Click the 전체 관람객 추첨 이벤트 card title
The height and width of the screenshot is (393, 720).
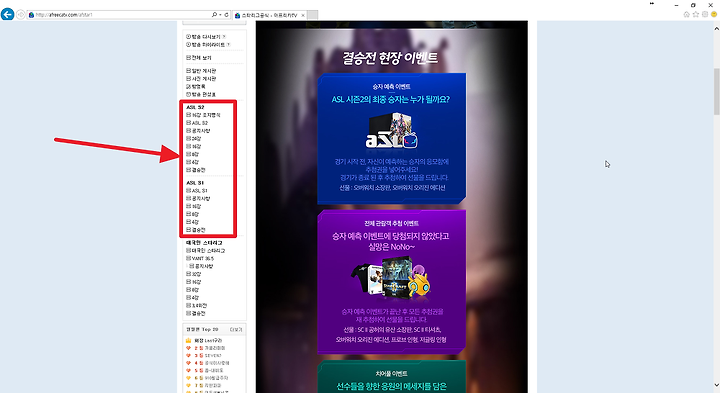[x=391, y=224]
